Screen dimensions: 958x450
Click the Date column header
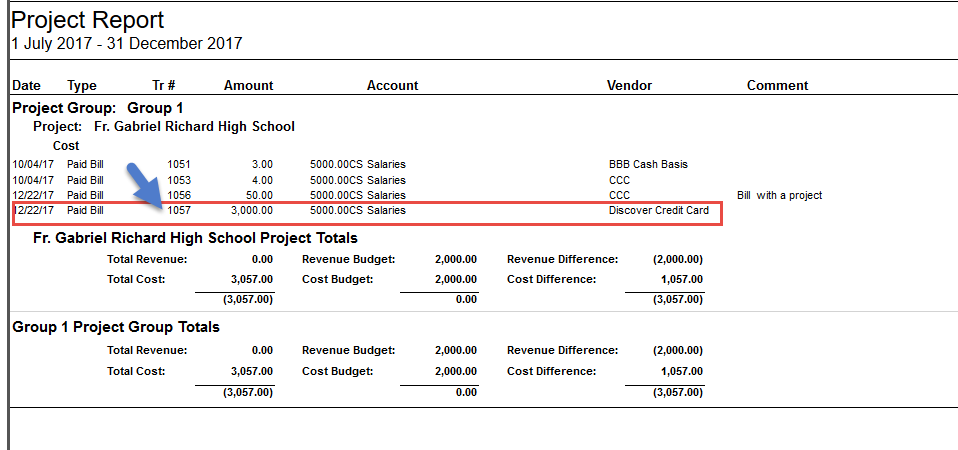[26, 85]
